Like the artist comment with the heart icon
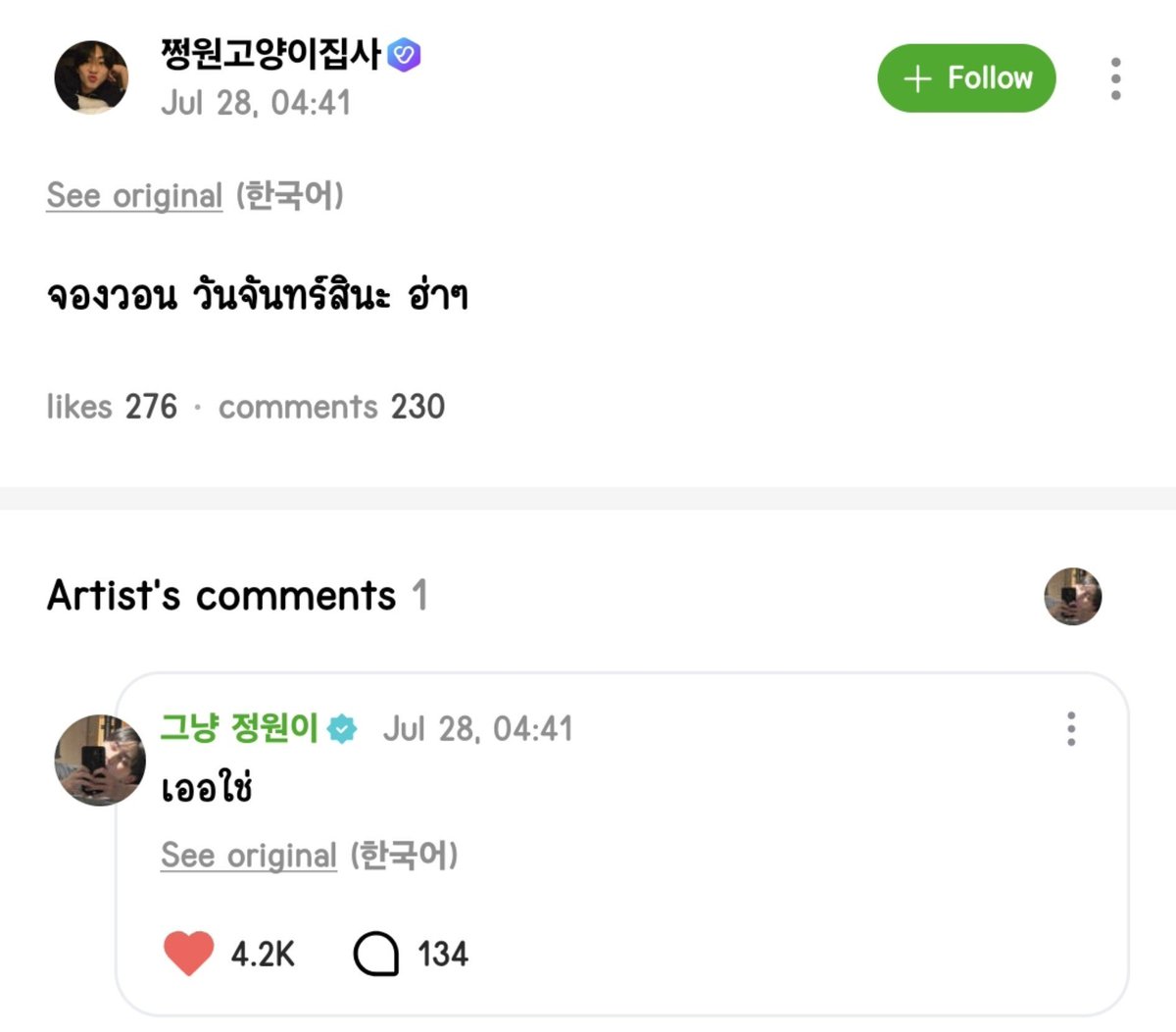This screenshot has width=1176, height=1032. click(188, 954)
